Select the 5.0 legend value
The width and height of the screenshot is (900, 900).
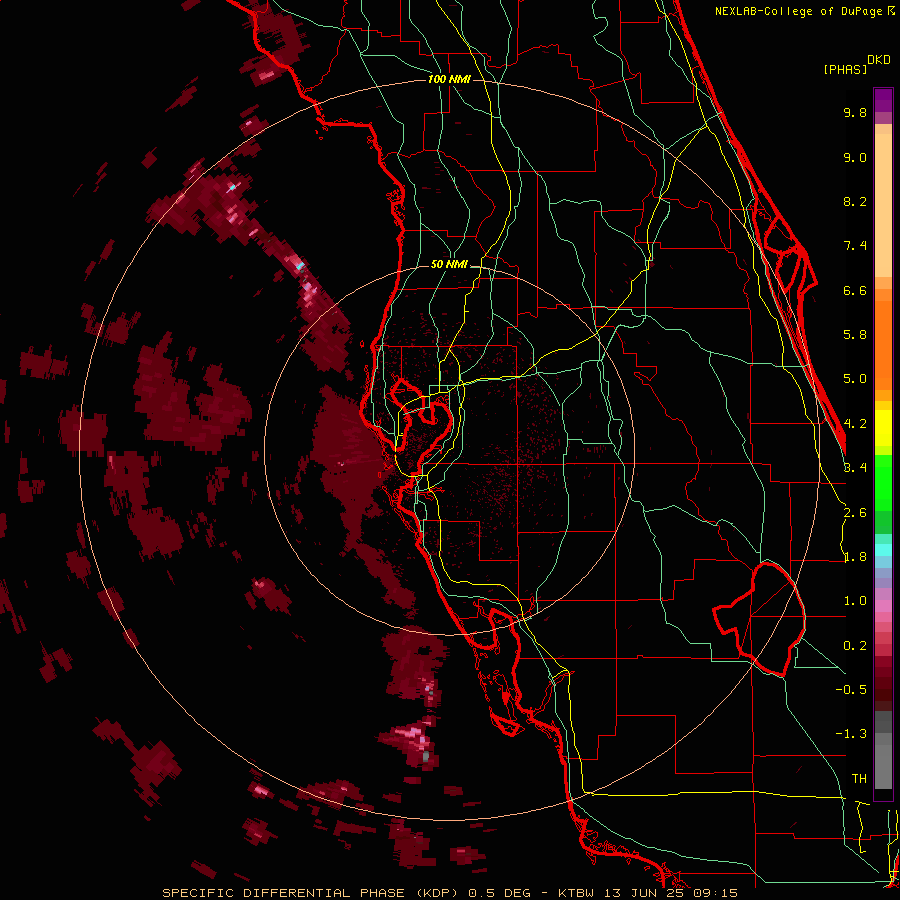(855, 379)
